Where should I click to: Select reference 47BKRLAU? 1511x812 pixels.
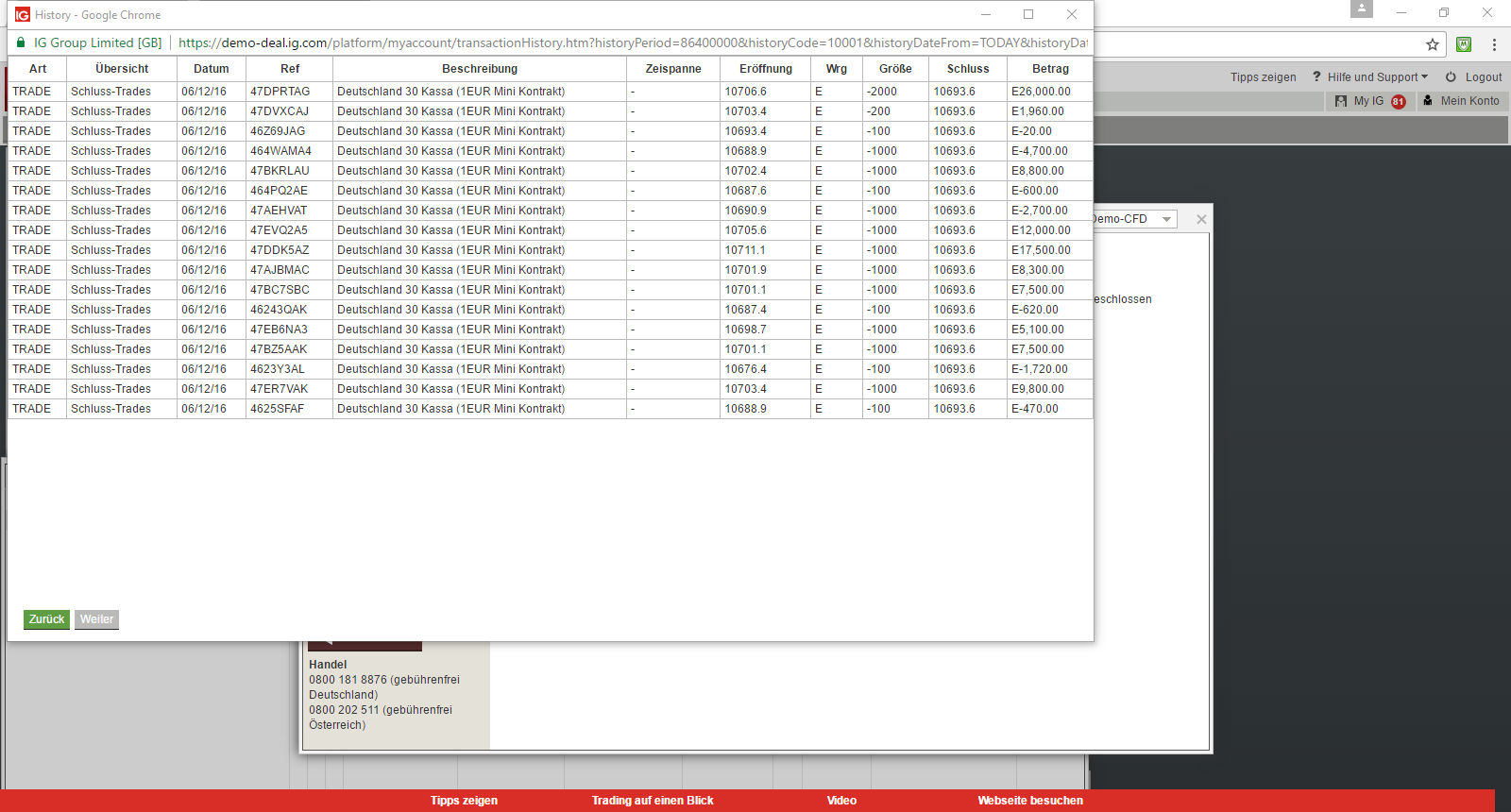(280, 171)
